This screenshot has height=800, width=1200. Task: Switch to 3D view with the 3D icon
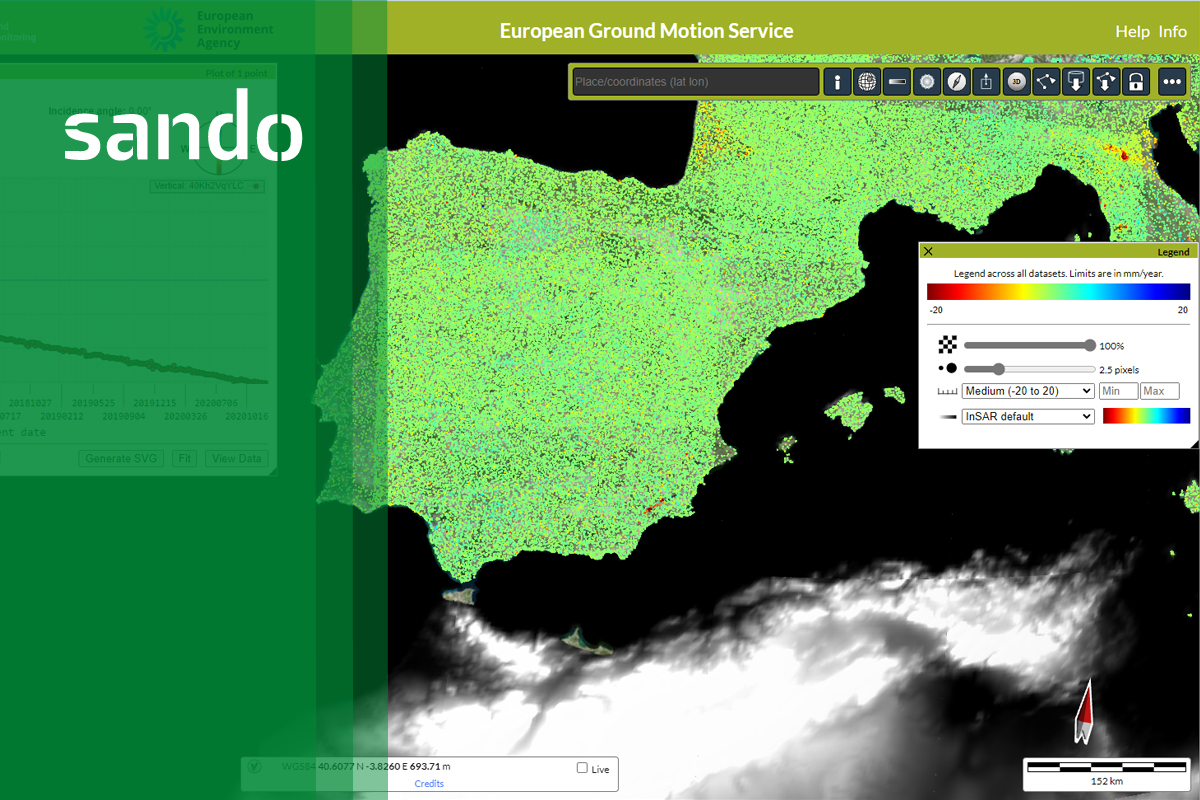click(x=1017, y=82)
